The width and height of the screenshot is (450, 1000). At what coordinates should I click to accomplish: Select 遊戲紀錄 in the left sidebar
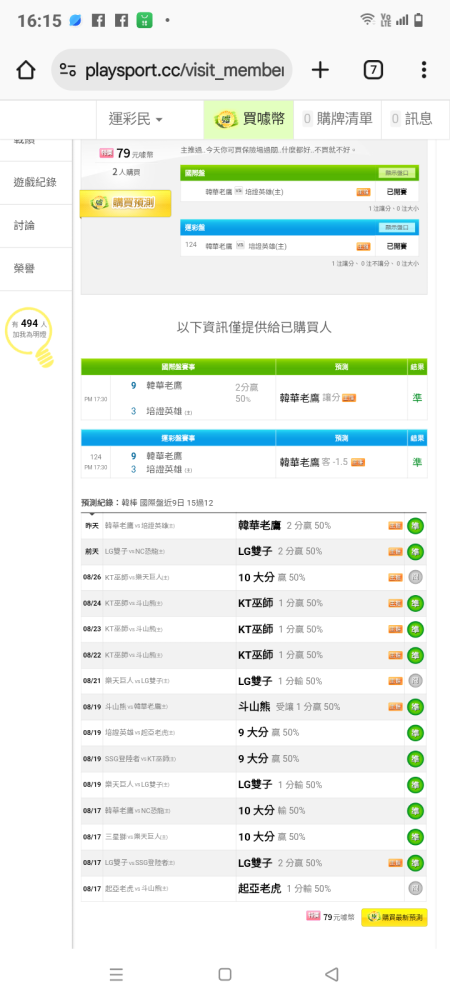(36, 182)
